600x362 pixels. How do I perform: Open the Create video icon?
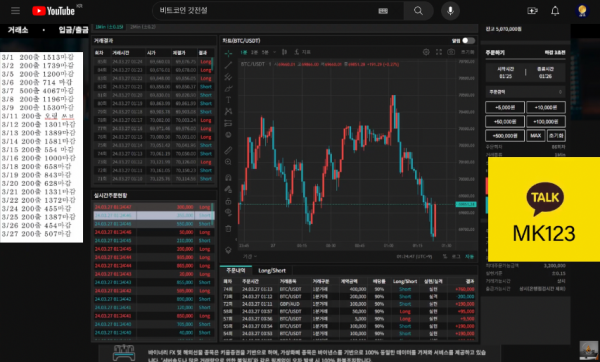pos(532,11)
